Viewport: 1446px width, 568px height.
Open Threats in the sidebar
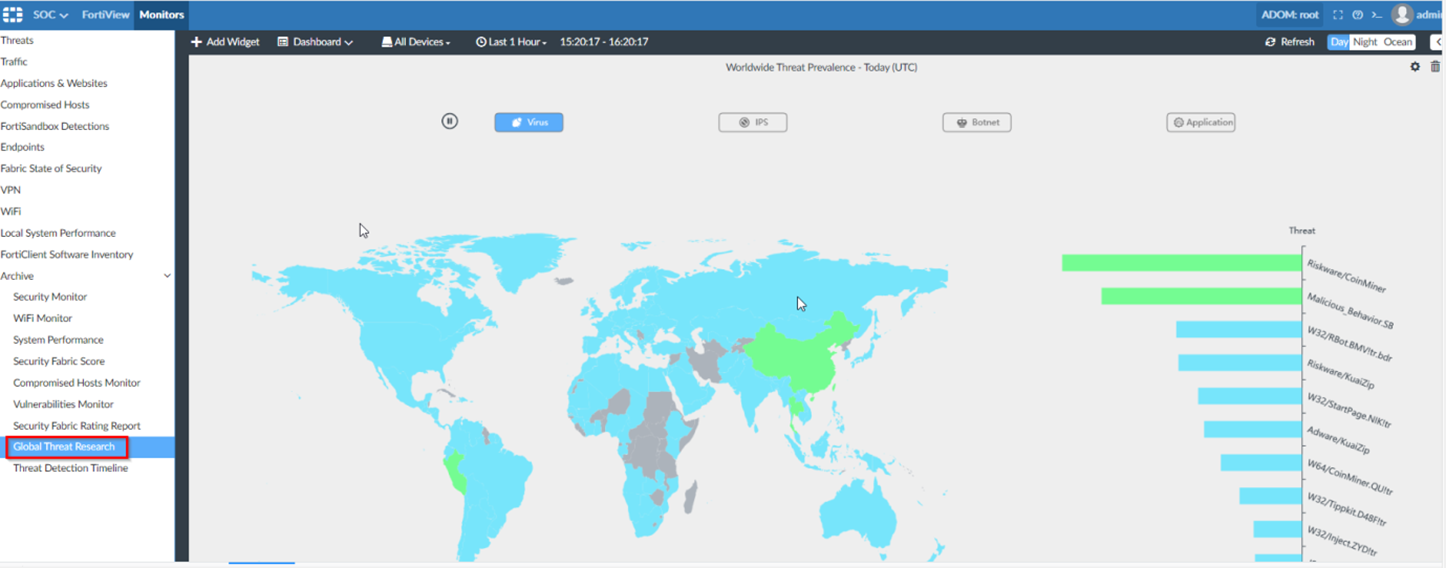[17, 40]
